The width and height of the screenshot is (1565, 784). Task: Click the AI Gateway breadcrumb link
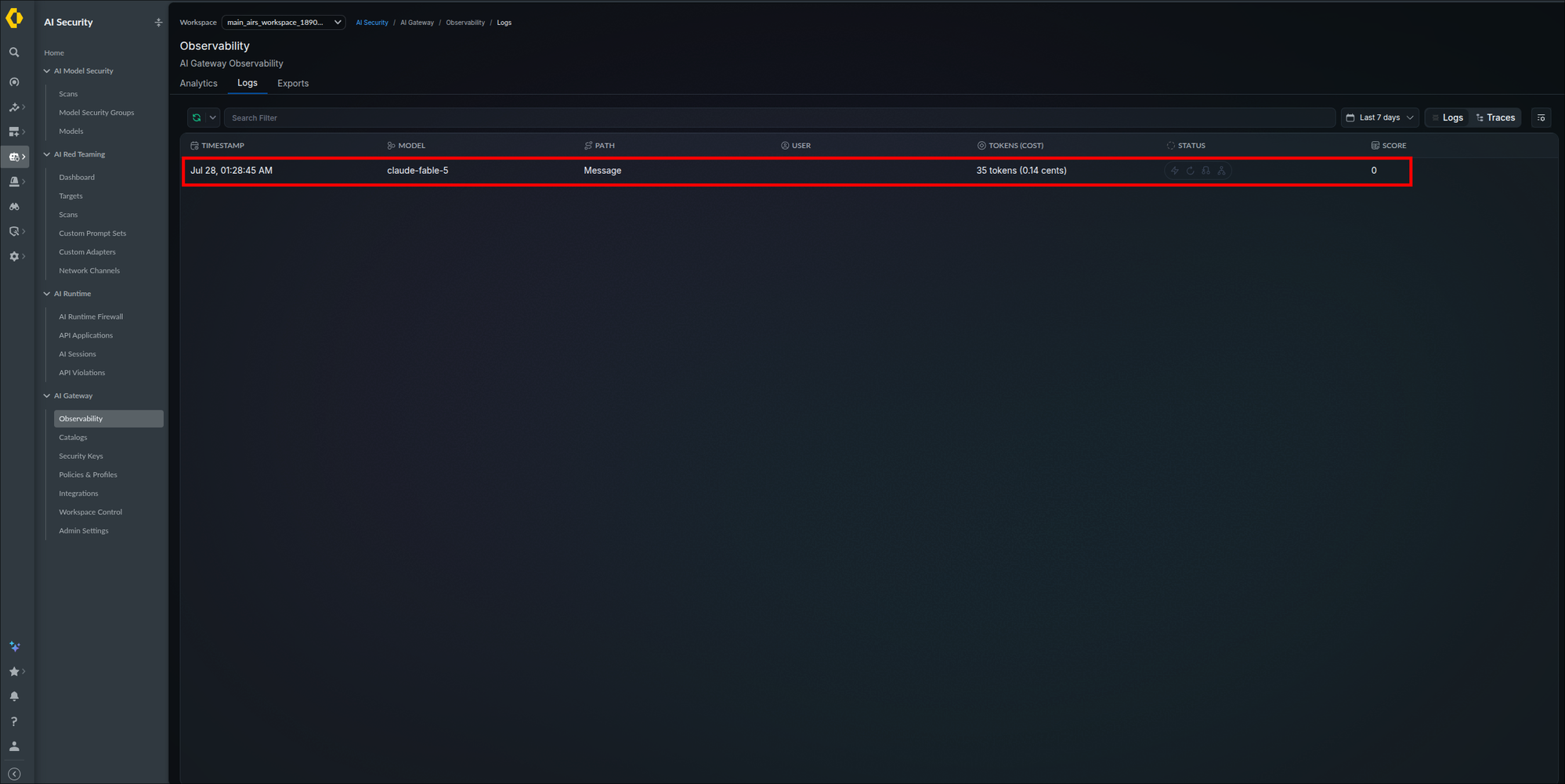(417, 23)
